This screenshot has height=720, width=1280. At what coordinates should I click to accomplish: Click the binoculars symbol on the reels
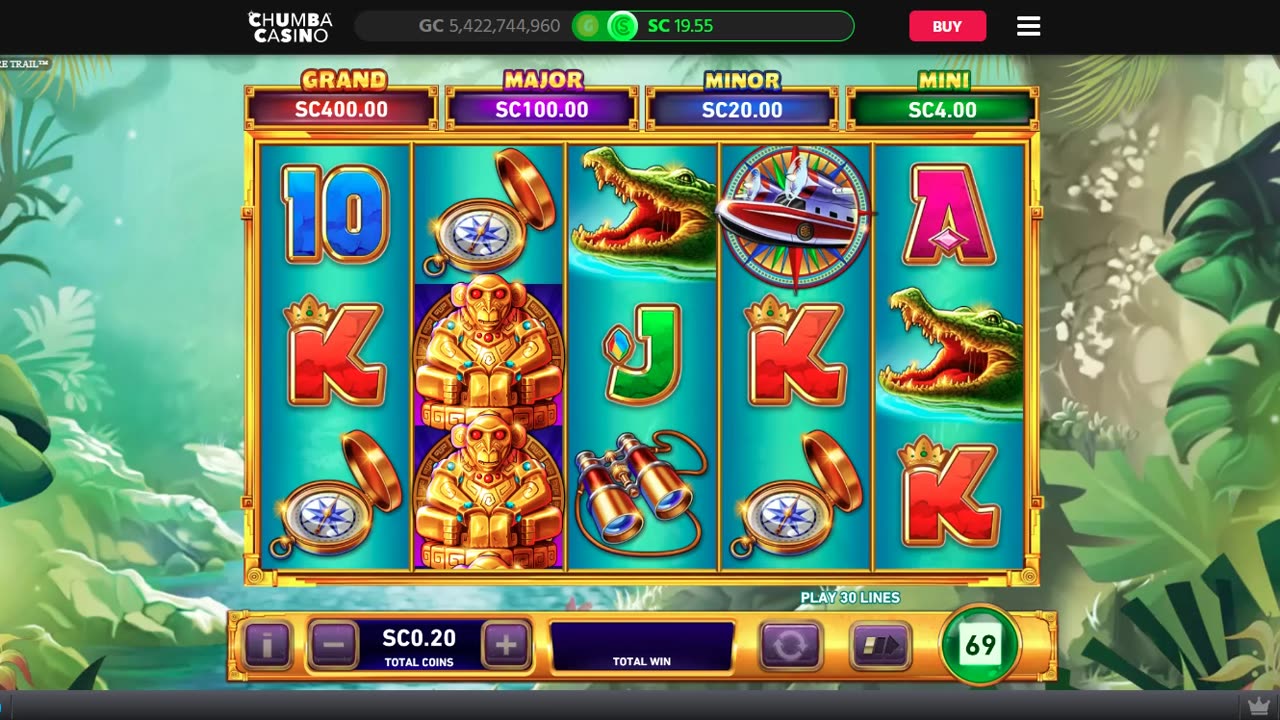coord(640,494)
